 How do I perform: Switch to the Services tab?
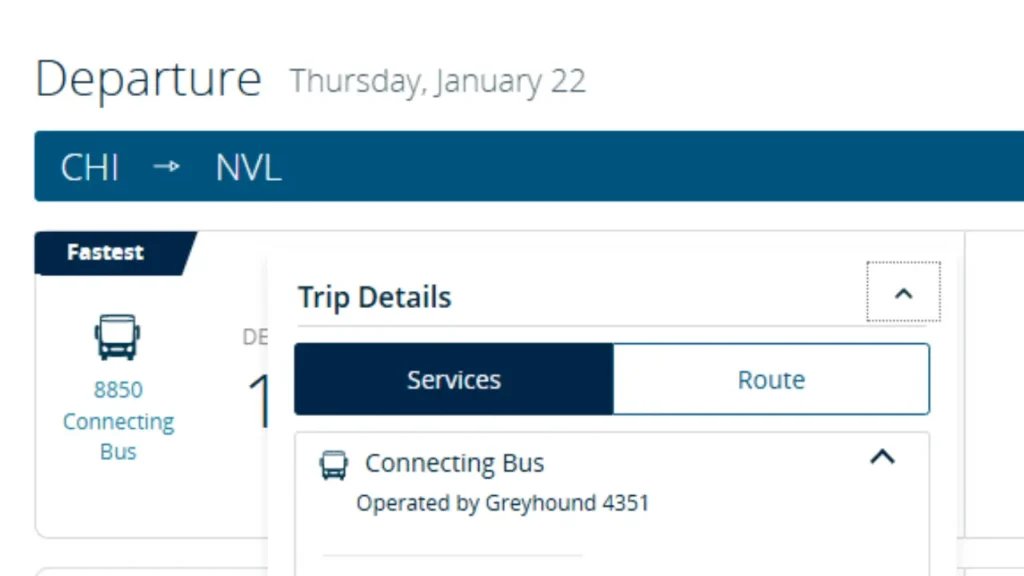tap(454, 380)
